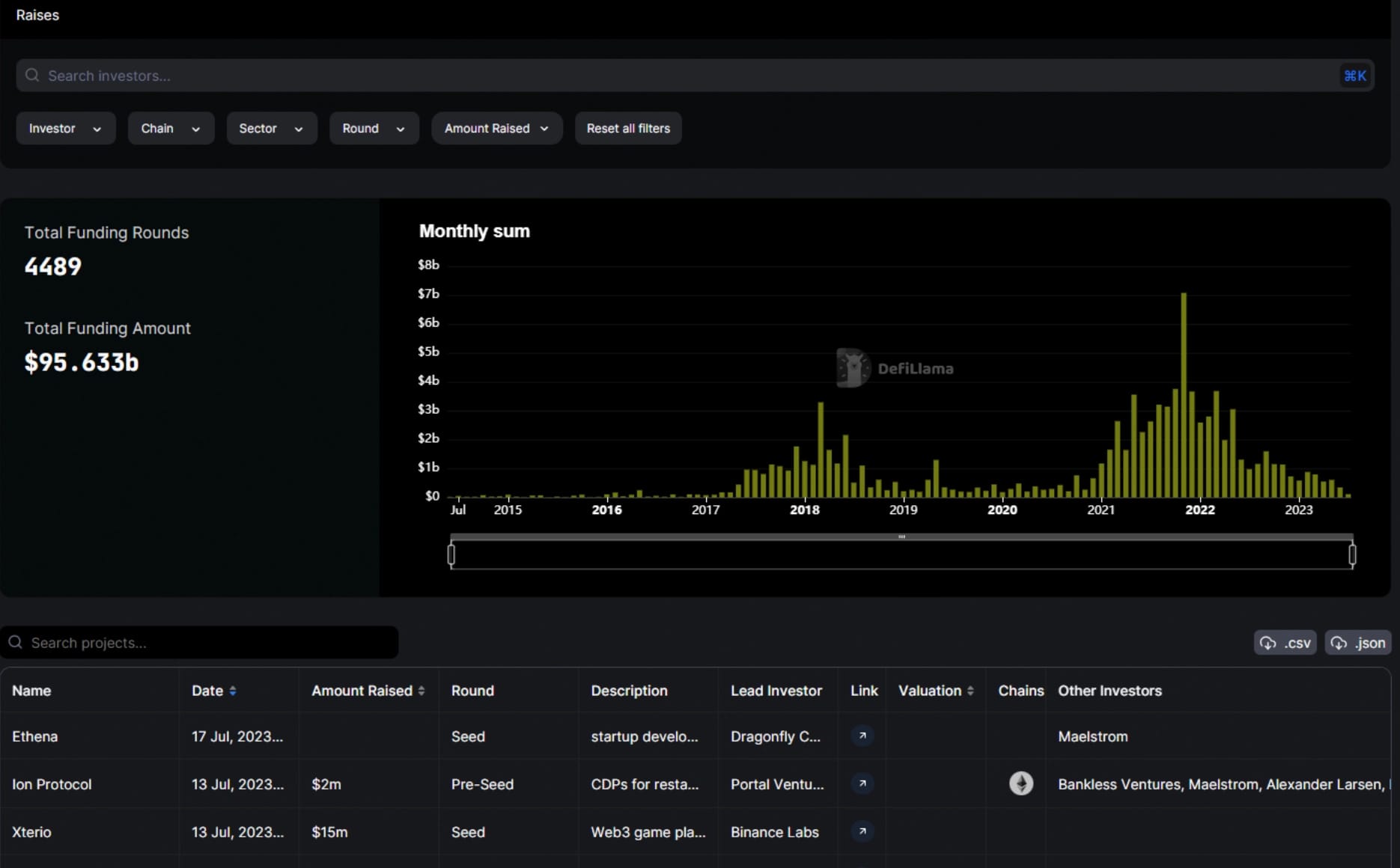Screen dimensions: 1400x868
Task: Click the right handle of chart range slider
Action: pyautogui.click(x=1352, y=554)
